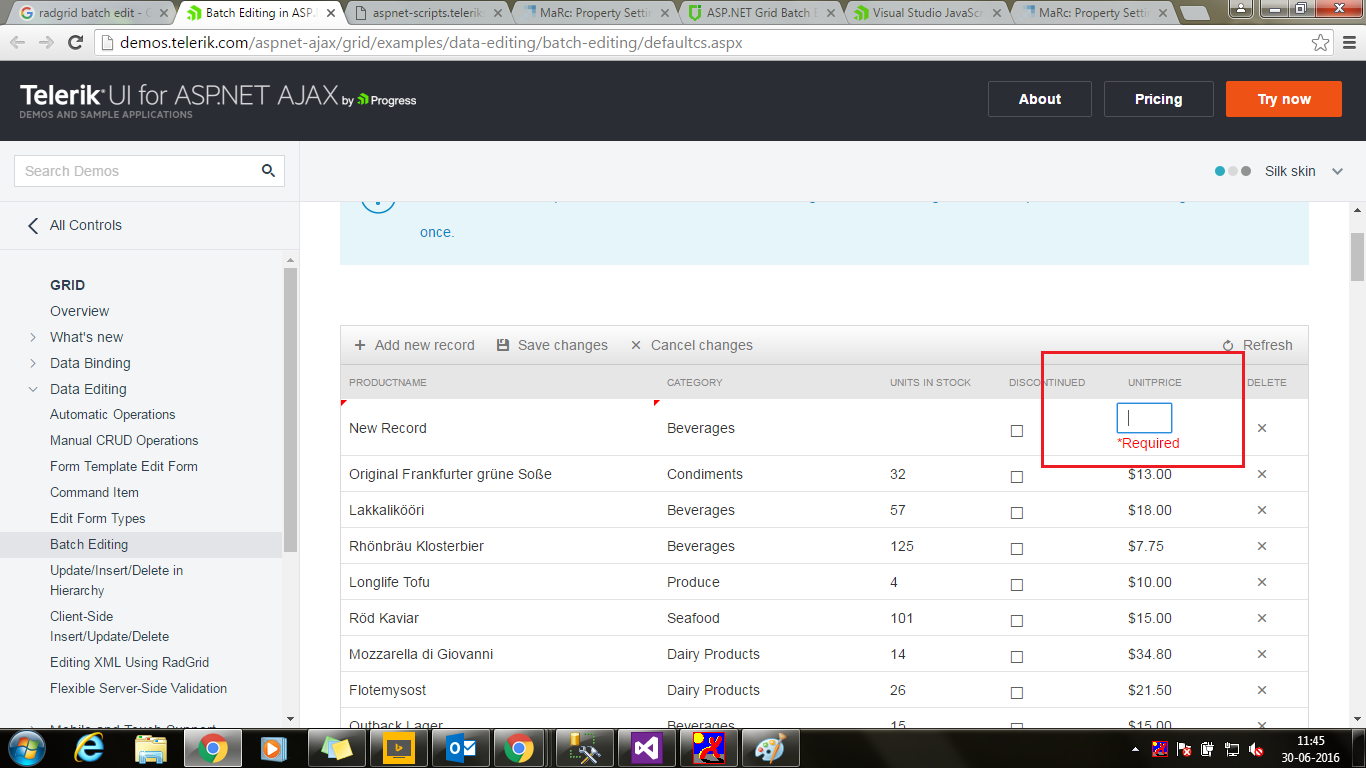Delete the Rhönbräu Klosterbier row
The height and width of the screenshot is (768, 1366).
[1262, 546]
